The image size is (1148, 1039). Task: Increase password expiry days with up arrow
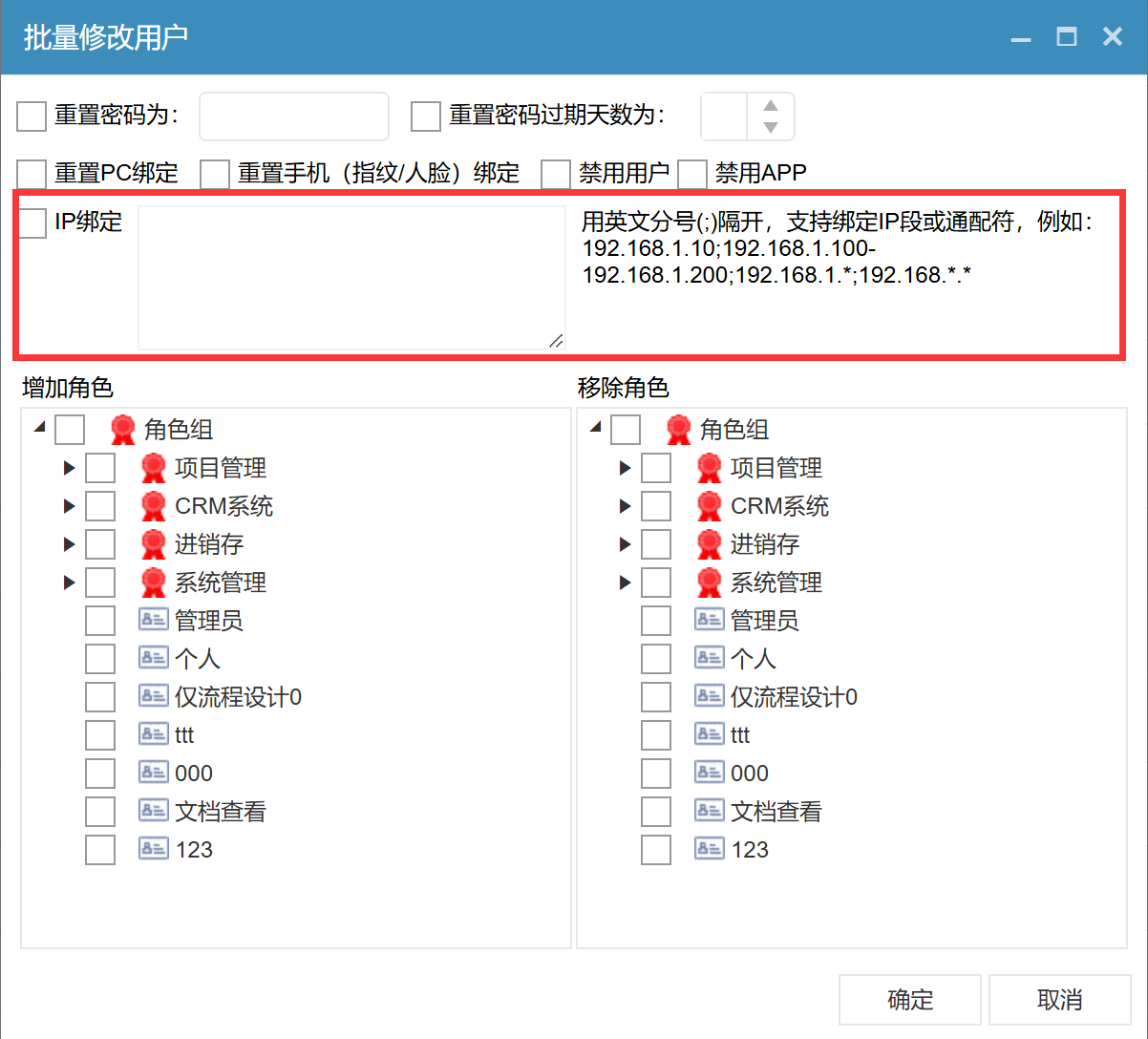pos(771,106)
